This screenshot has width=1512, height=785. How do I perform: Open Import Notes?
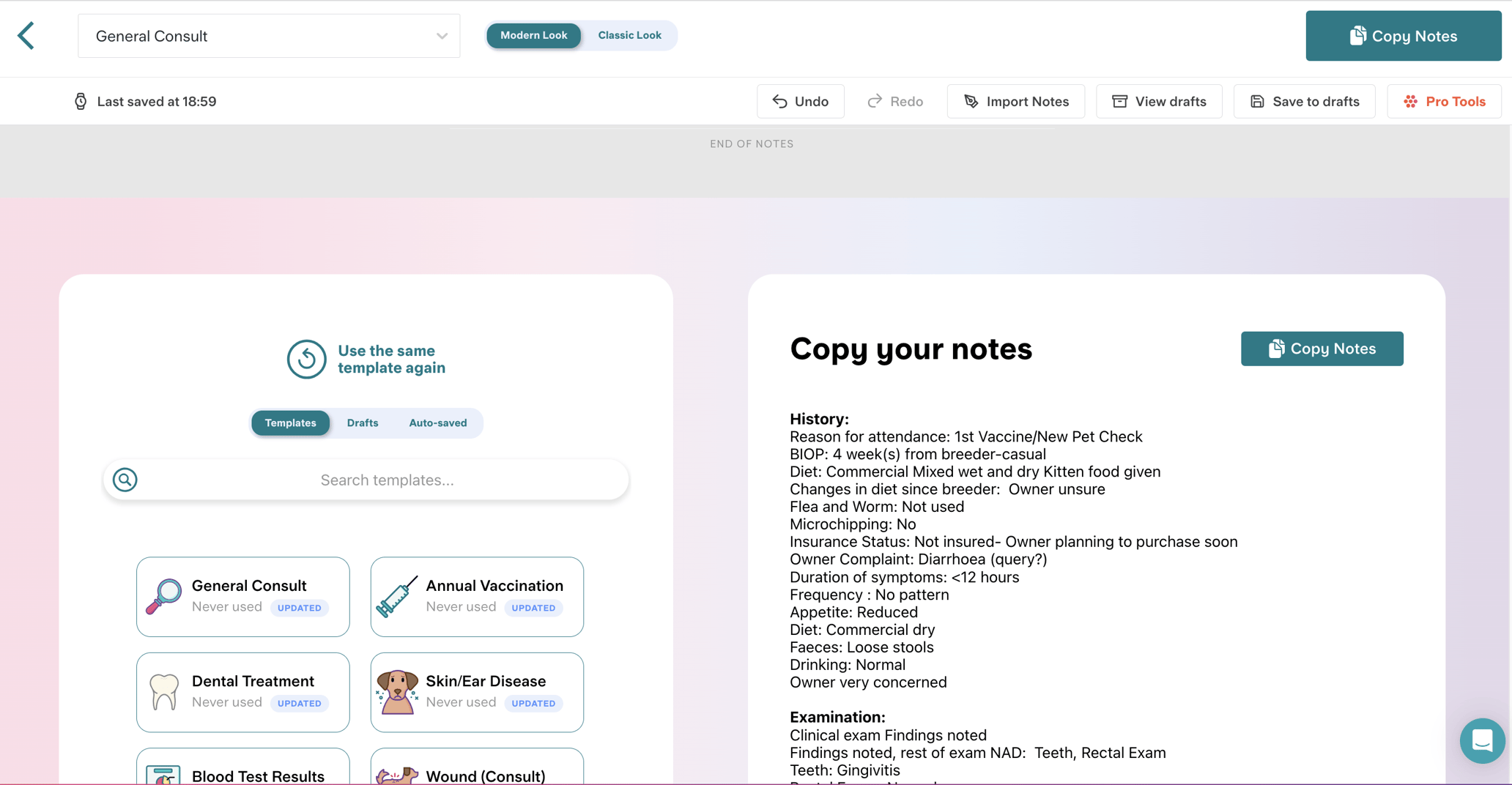tap(1015, 101)
